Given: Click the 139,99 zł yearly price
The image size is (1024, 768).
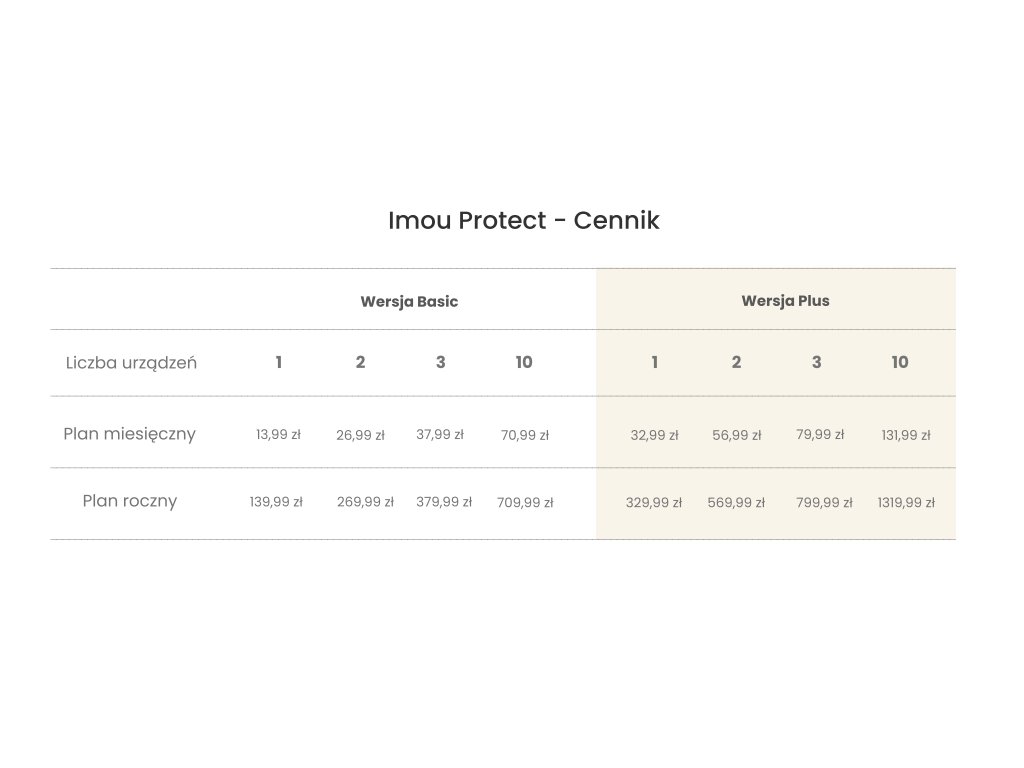Looking at the screenshot, I should tap(276, 502).
